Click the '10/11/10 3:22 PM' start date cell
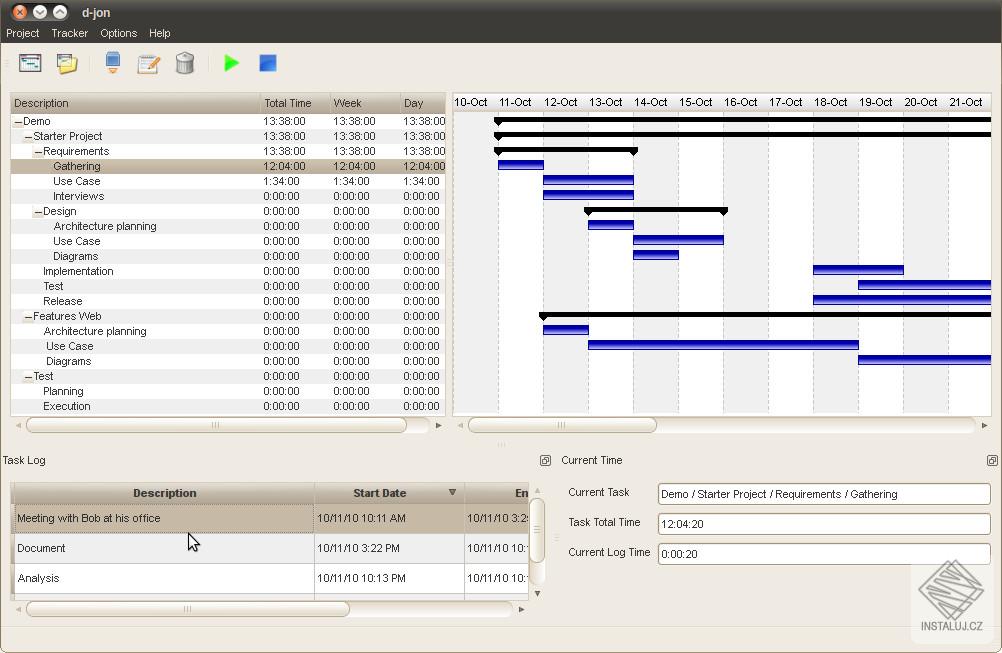 [389, 548]
